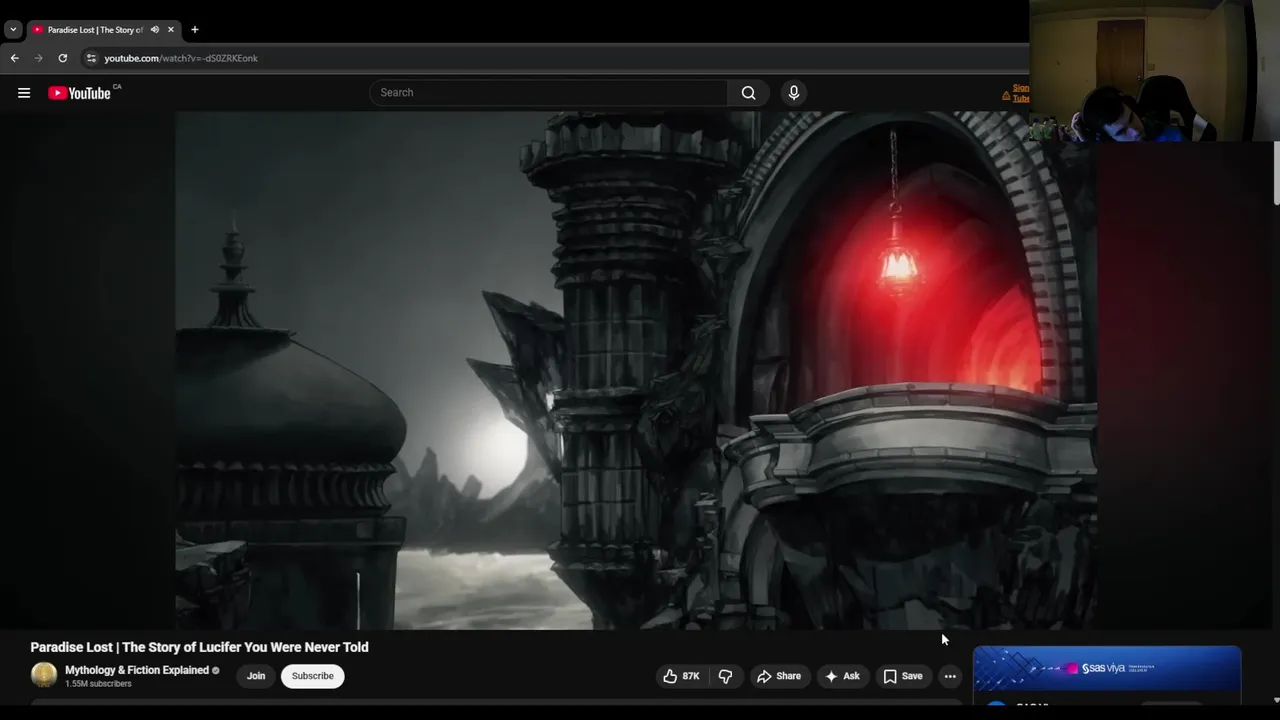The height and width of the screenshot is (720, 1280).
Task: Start voice search with microphone icon
Action: tap(794, 93)
